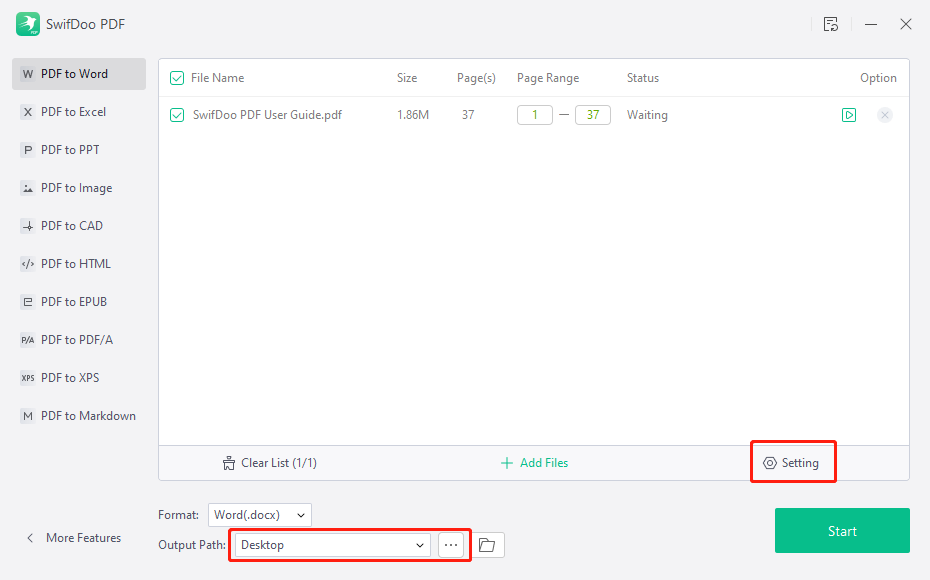The height and width of the screenshot is (580, 930).
Task: Click the start page range field showing 1
Action: (534, 115)
